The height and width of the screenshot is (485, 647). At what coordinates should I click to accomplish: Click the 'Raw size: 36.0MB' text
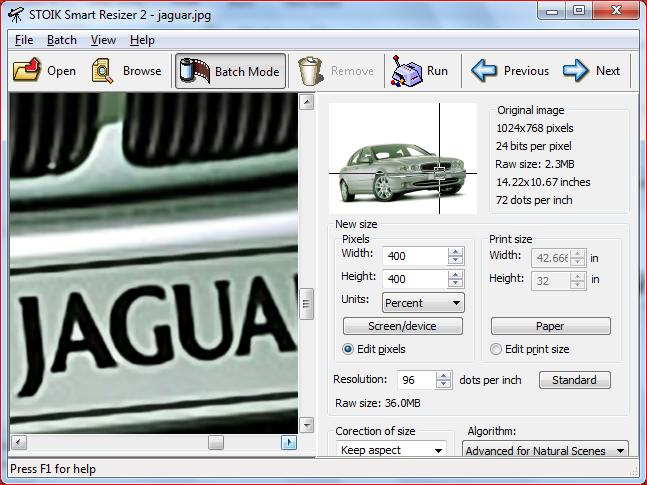point(378,403)
